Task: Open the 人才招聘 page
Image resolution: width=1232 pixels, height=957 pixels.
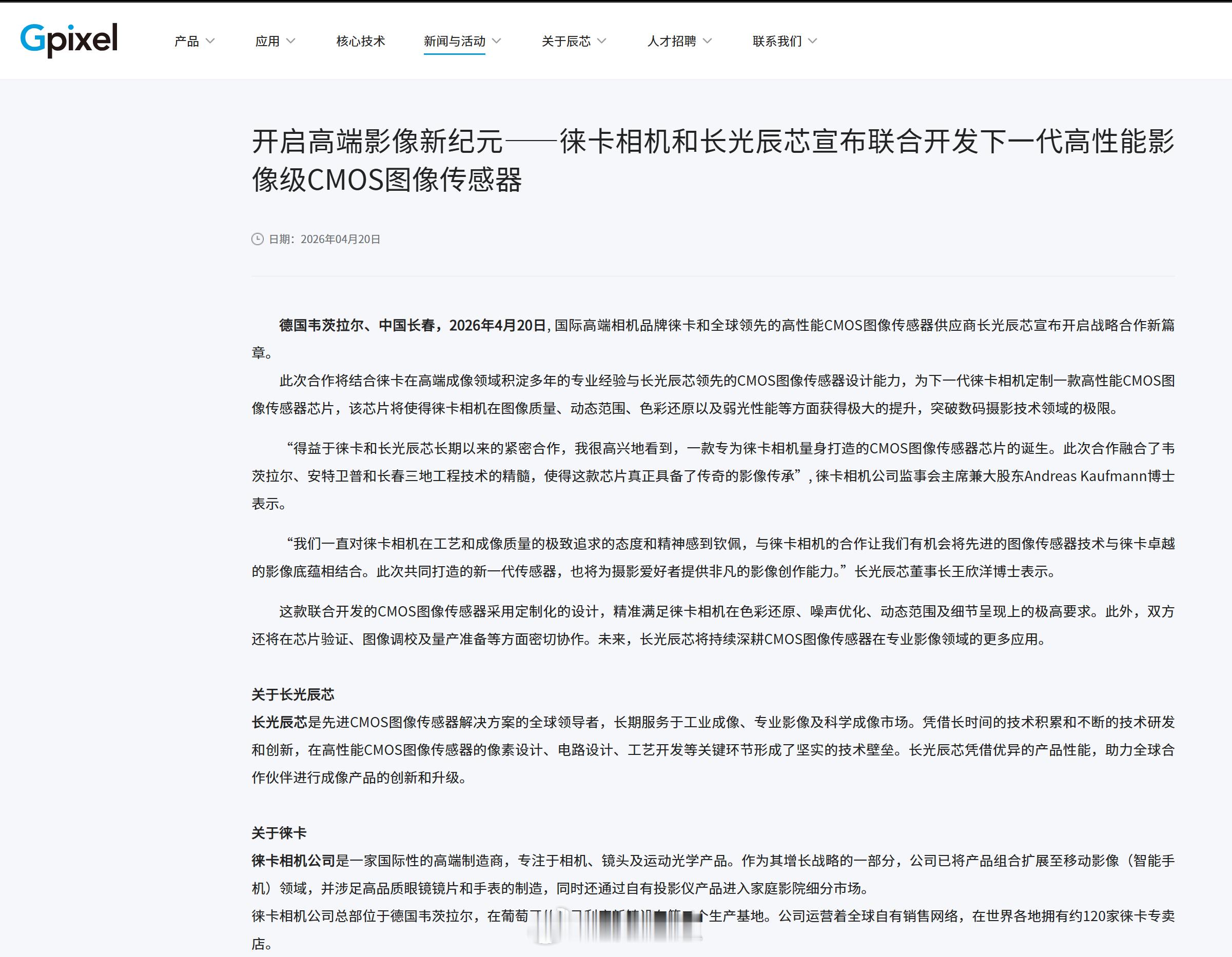Action: (671, 41)
